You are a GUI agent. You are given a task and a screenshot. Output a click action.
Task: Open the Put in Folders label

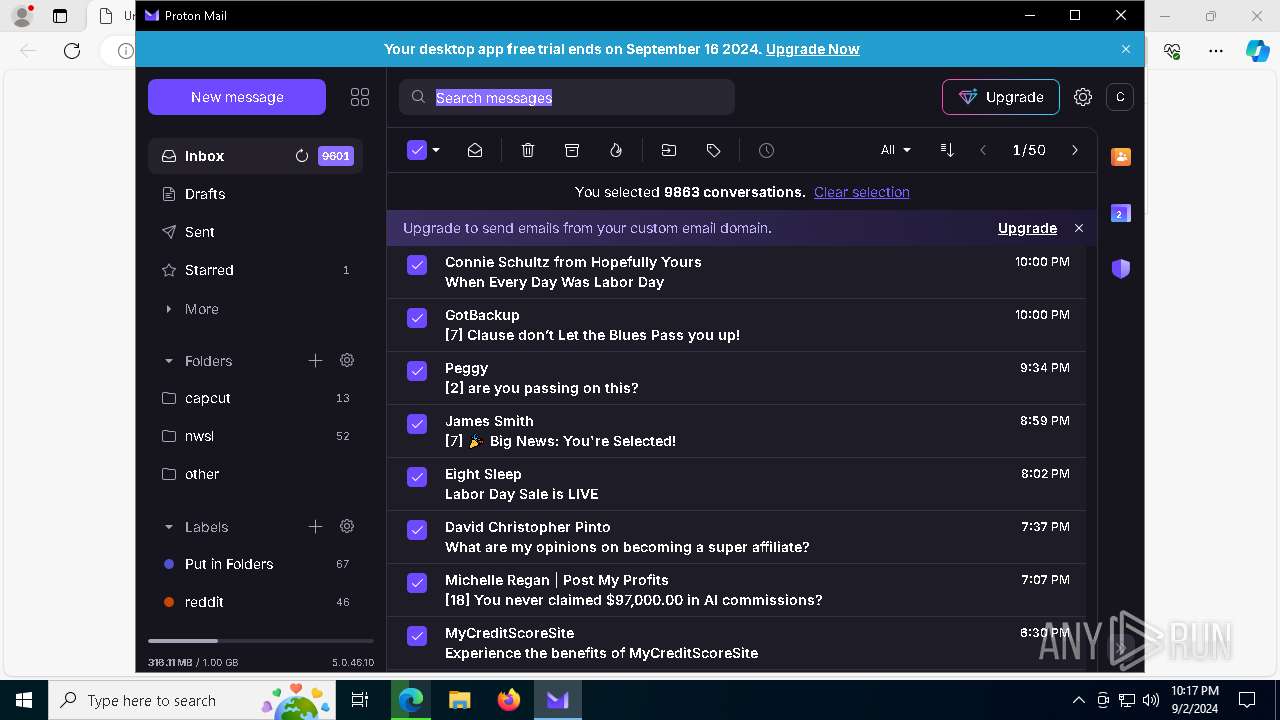pos(255,564)
